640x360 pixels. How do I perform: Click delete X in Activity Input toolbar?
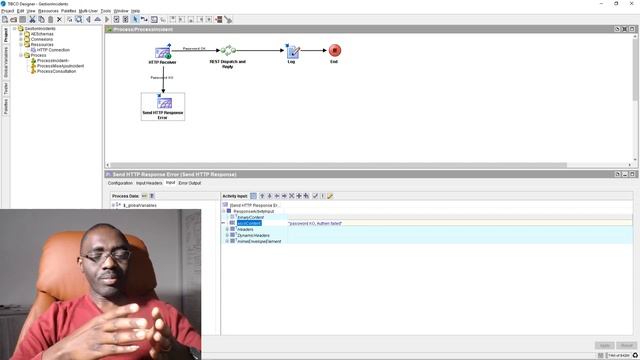click(291, 196)
